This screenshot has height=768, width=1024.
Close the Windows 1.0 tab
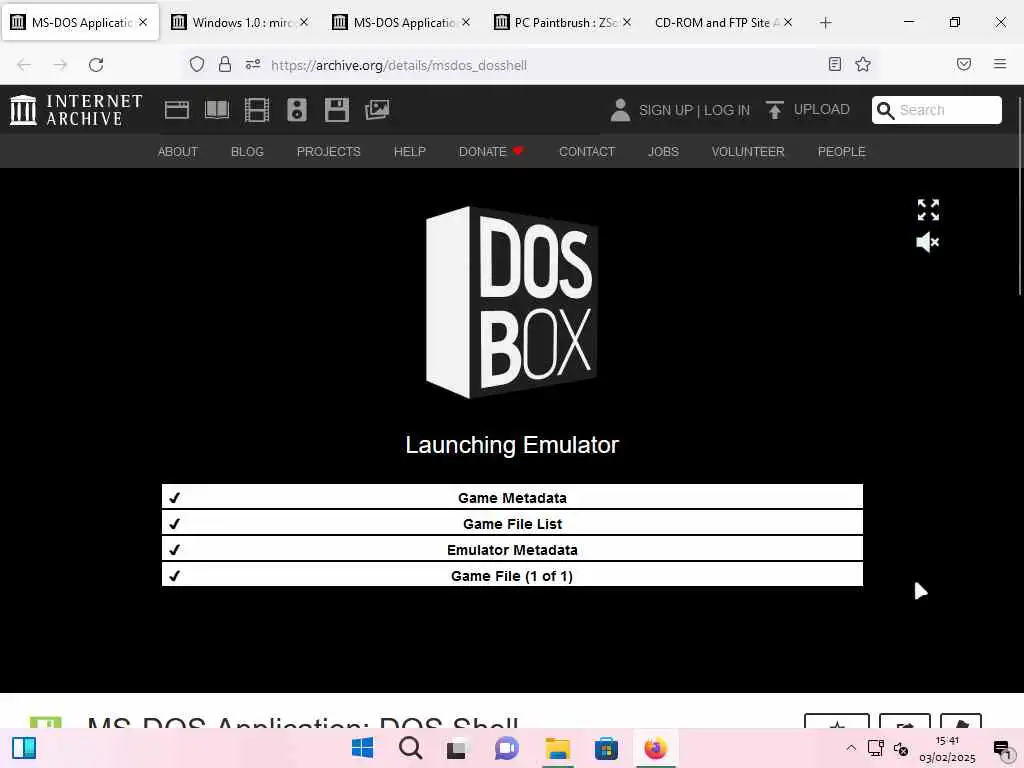pos(304,22)
